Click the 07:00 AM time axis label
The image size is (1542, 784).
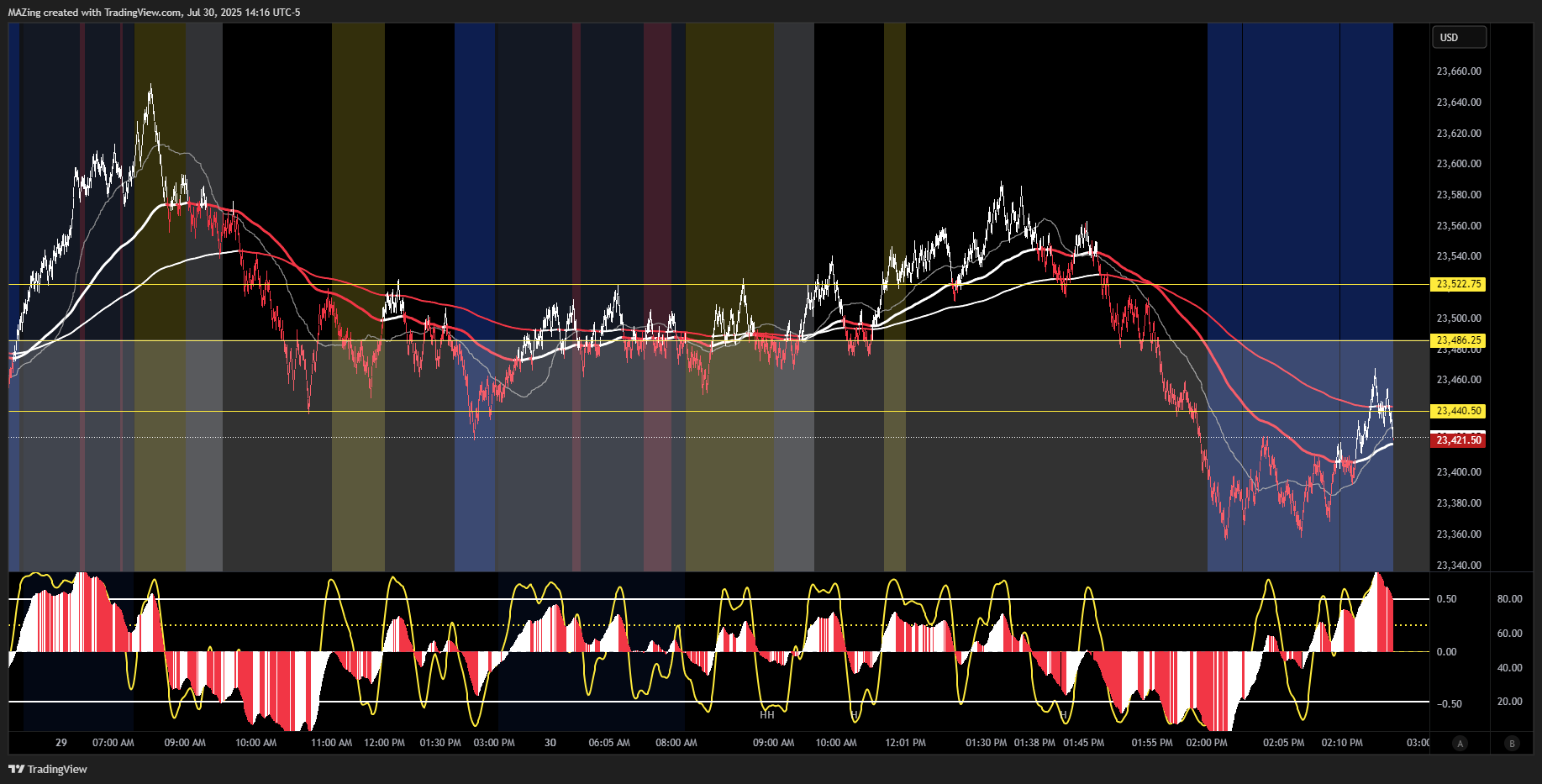(x=113, y=743)
